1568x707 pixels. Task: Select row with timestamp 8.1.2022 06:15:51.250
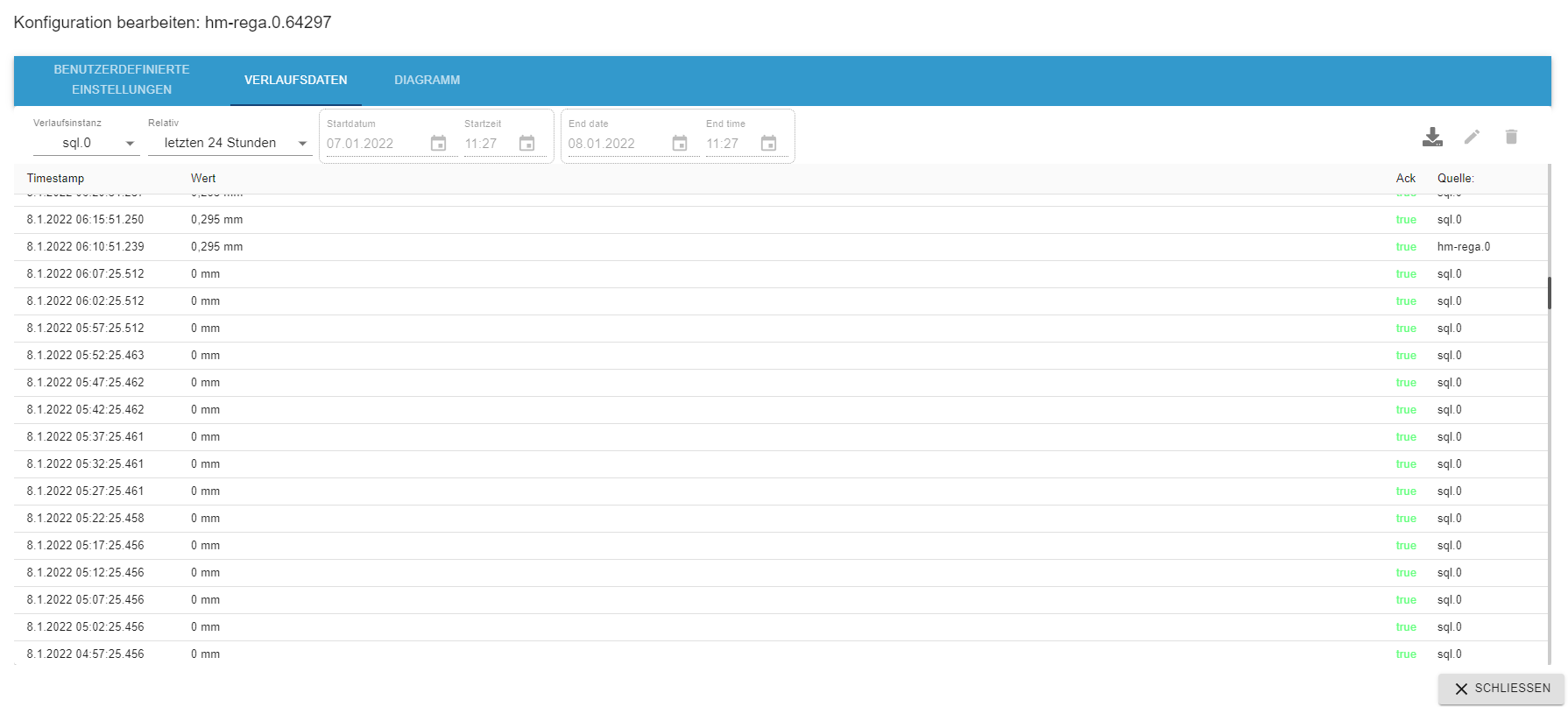pos(780,220)
